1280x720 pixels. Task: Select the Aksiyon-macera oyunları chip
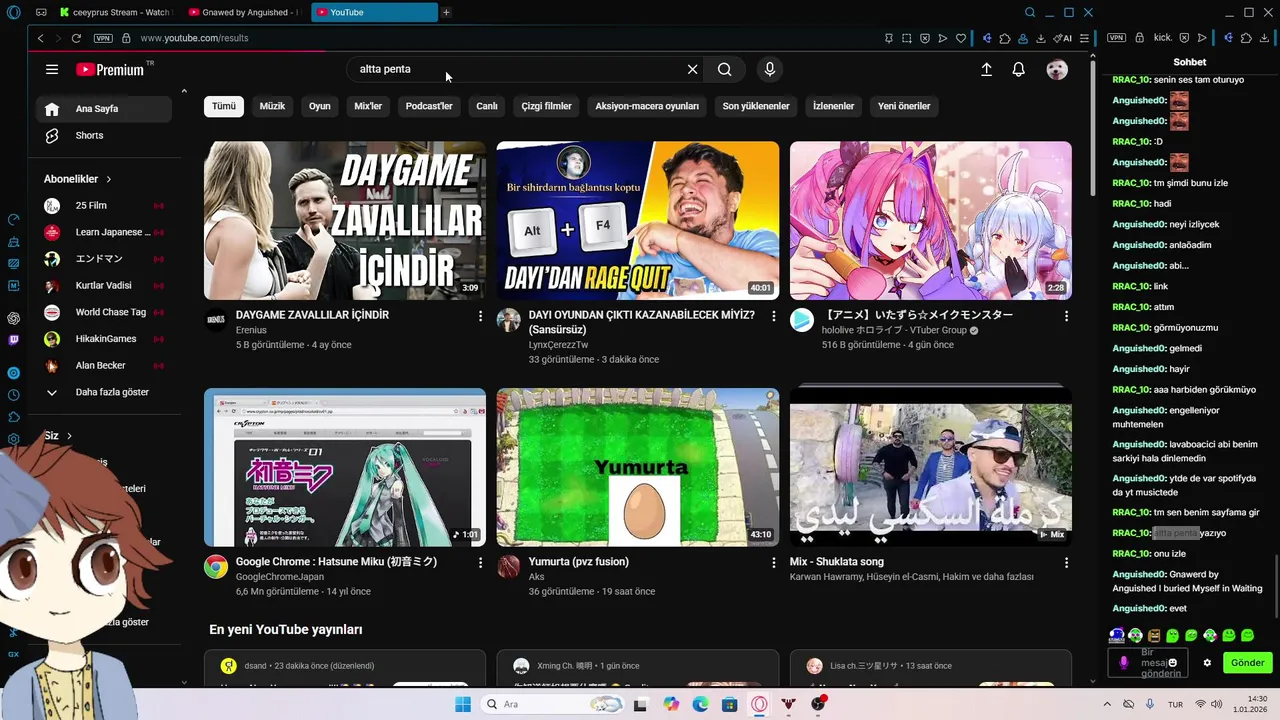[647, 106]
